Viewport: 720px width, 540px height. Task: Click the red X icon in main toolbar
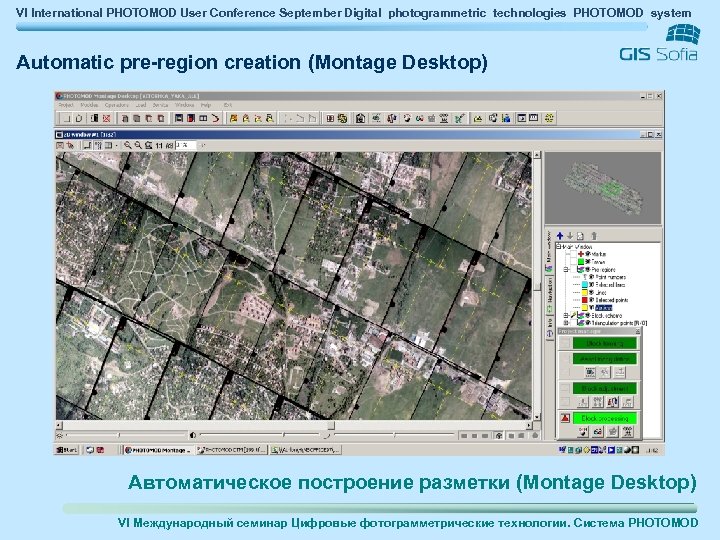[107, 118]
